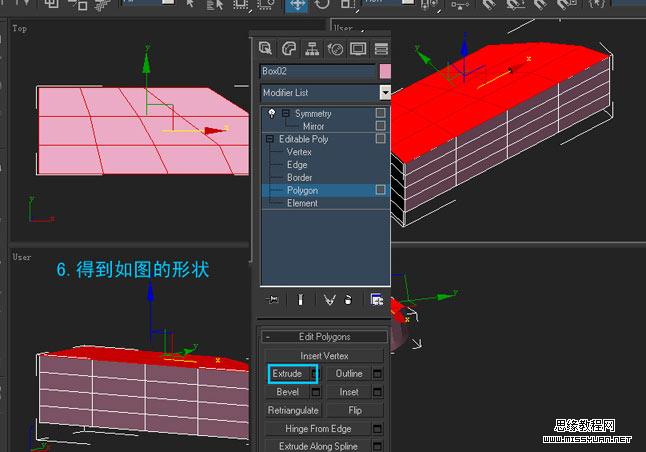Select the Symmetry modifier in stack
Screen dimensions: 646x452
[x=313, y=113]
